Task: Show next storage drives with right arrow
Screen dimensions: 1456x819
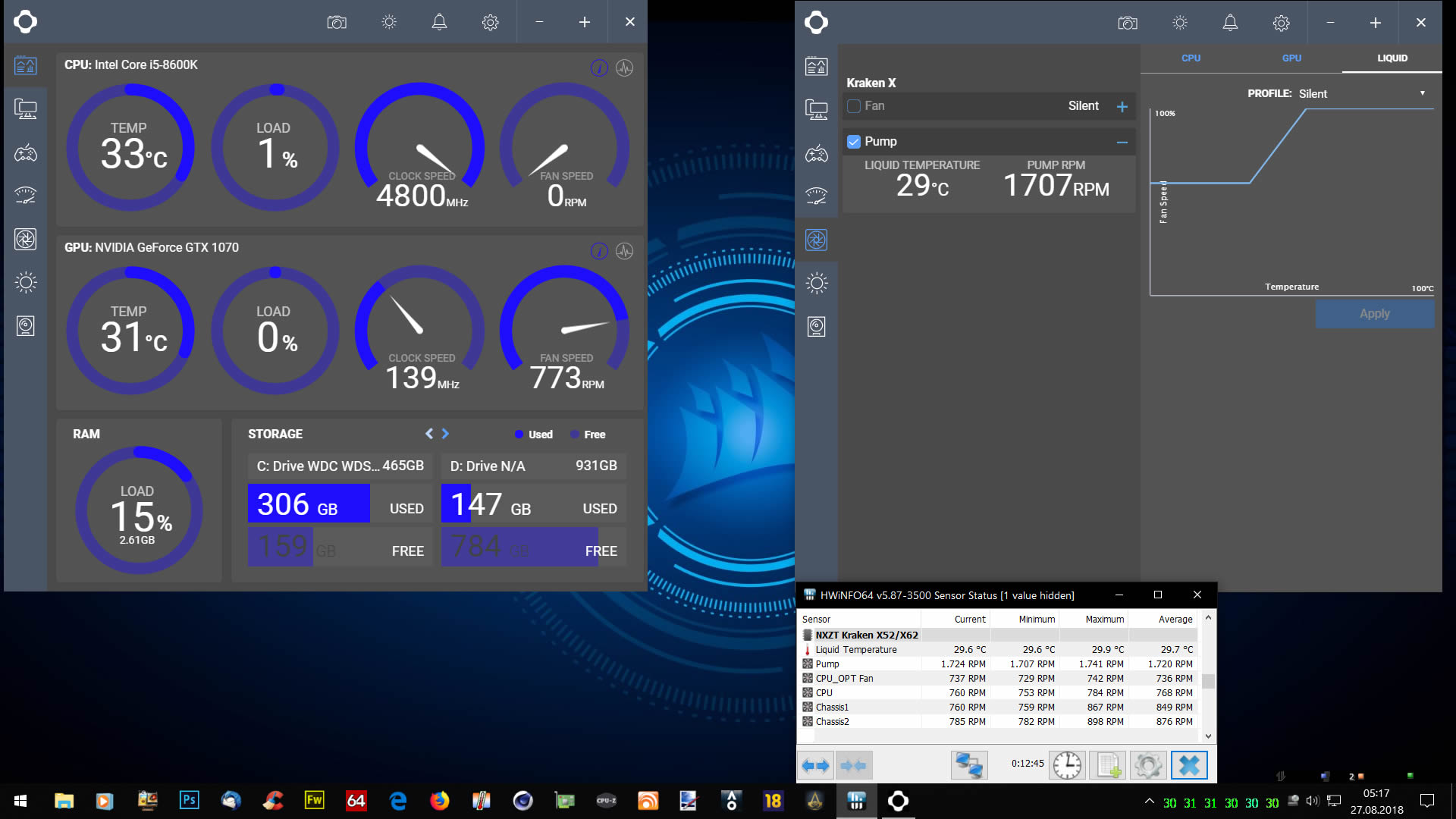Action: pyautogui.click(x=445, y=434)
